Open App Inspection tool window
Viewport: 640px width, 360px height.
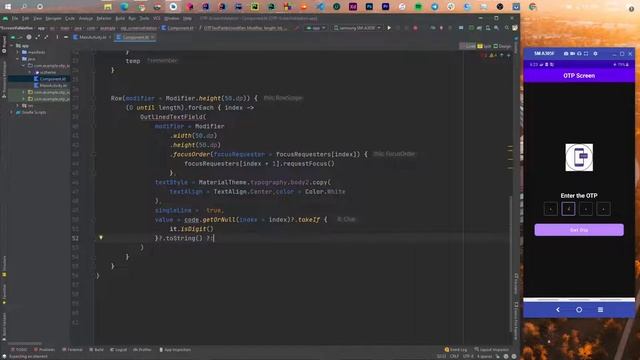175,350
